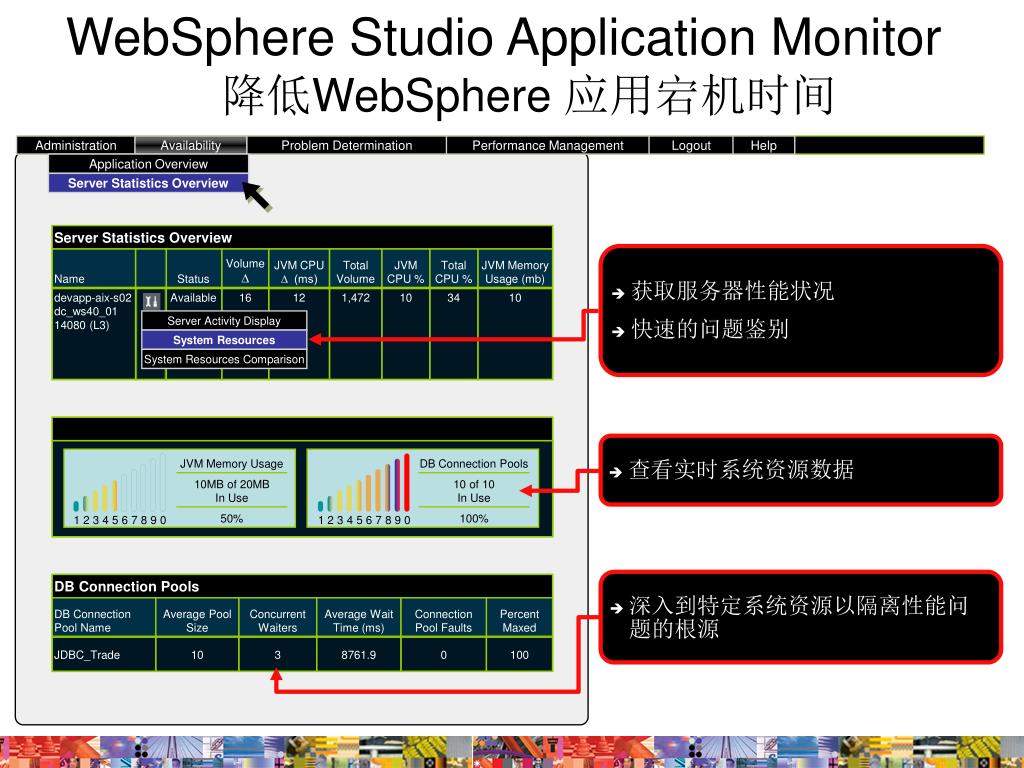Click the devapp-aix-s02 server name

(x=93, y=298)
